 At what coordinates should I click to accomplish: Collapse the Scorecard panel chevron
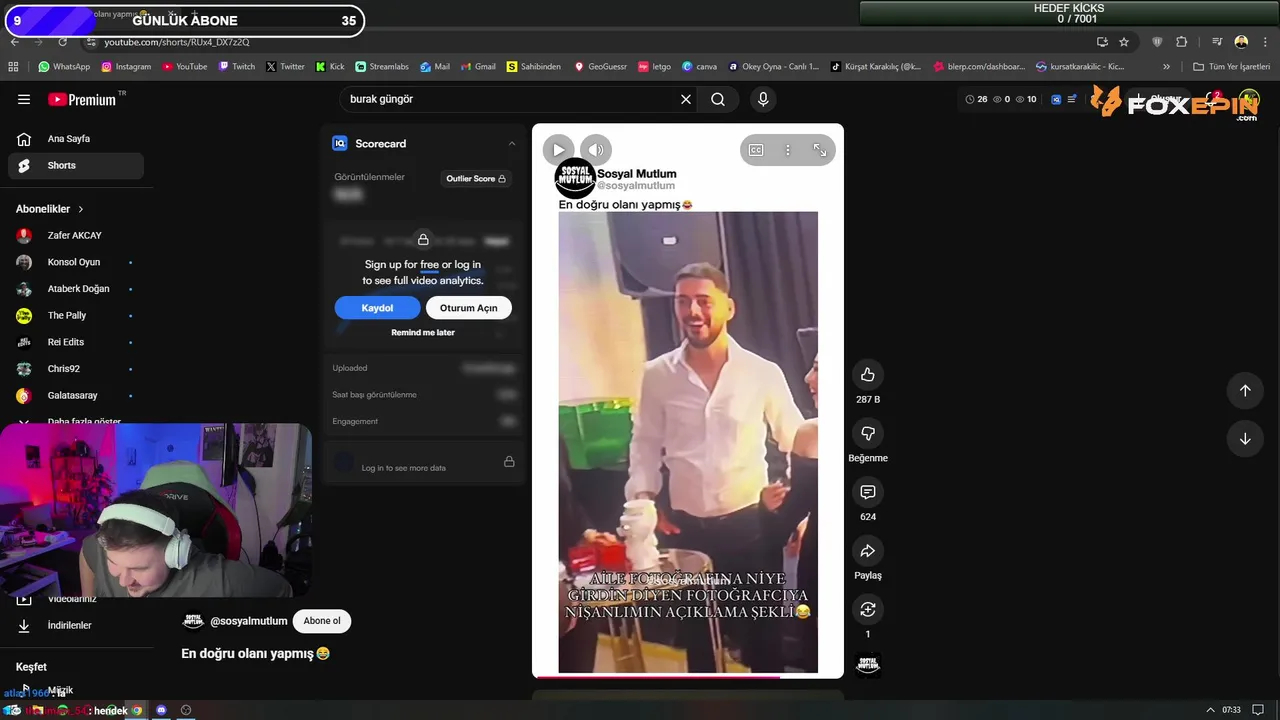(512, 144)
